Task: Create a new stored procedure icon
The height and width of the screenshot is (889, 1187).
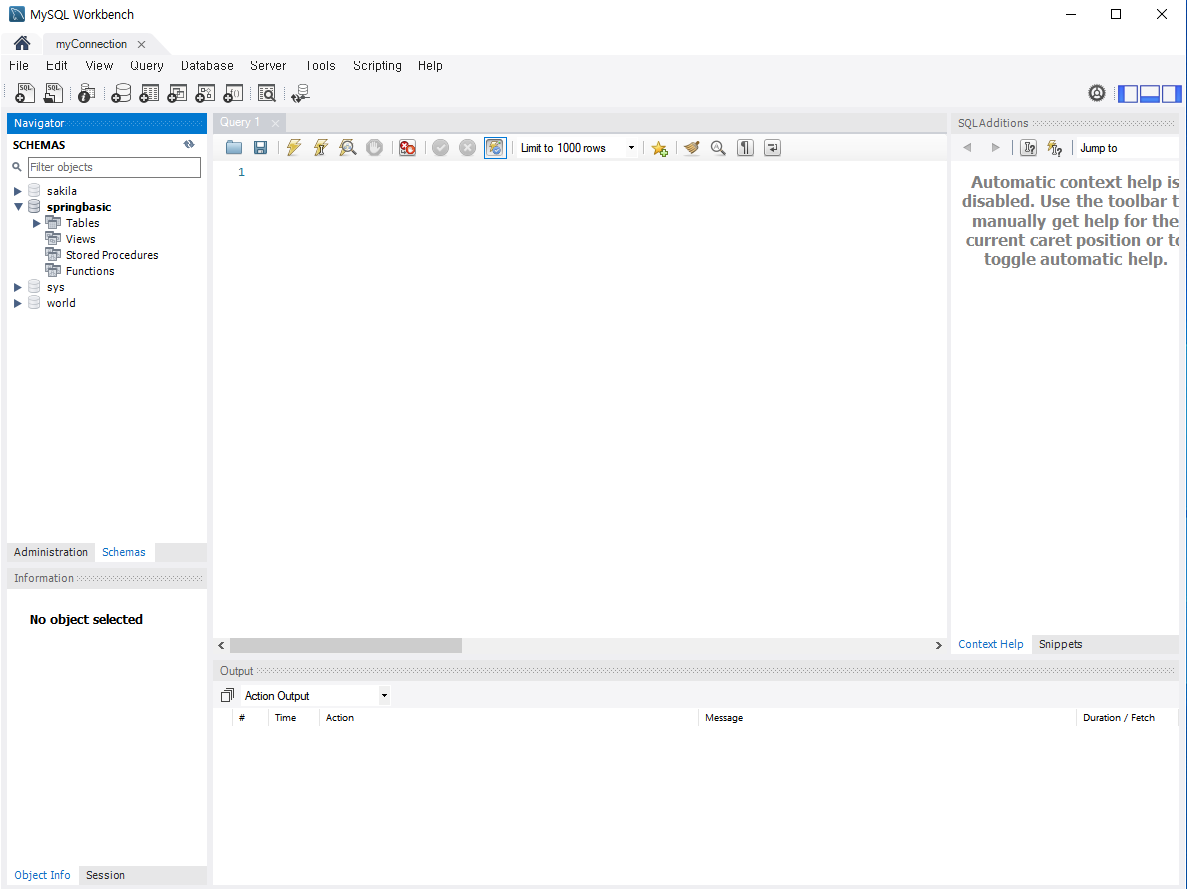Action: 205,93
